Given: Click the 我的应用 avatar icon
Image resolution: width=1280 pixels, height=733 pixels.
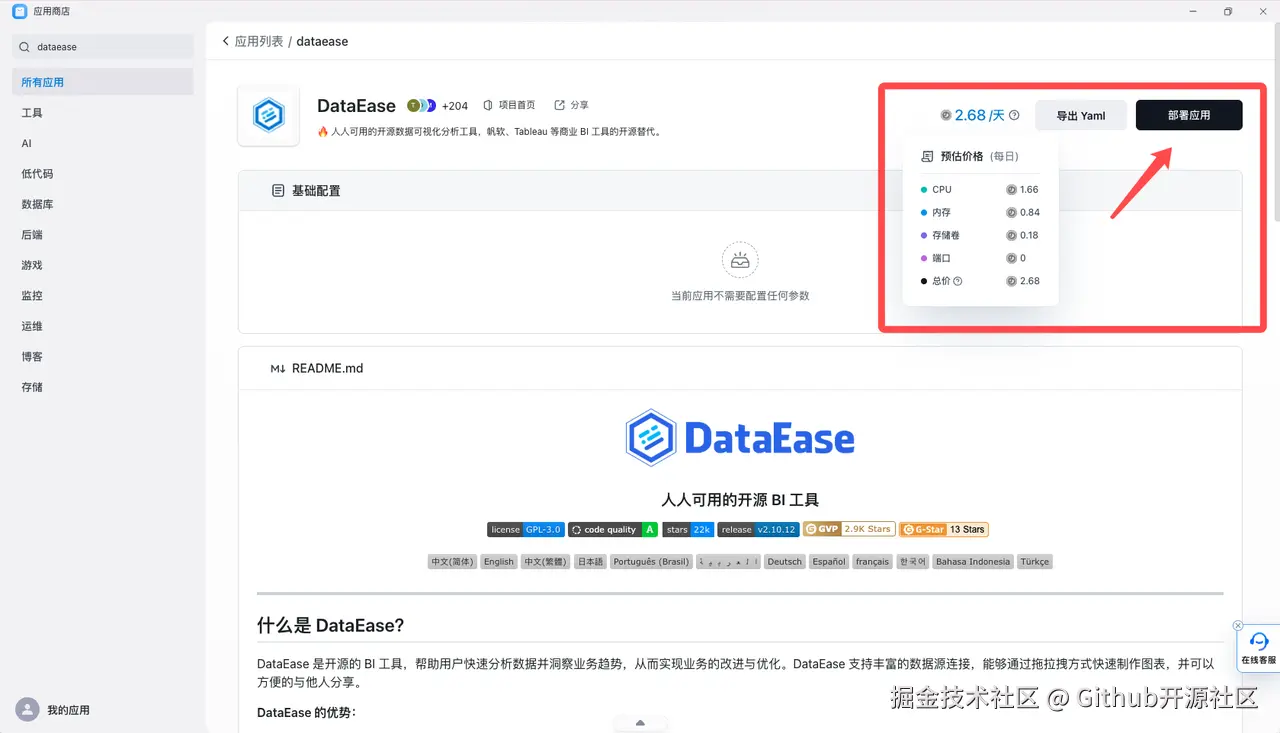Looking at the screenshot, I should click(x=27, y=709).
